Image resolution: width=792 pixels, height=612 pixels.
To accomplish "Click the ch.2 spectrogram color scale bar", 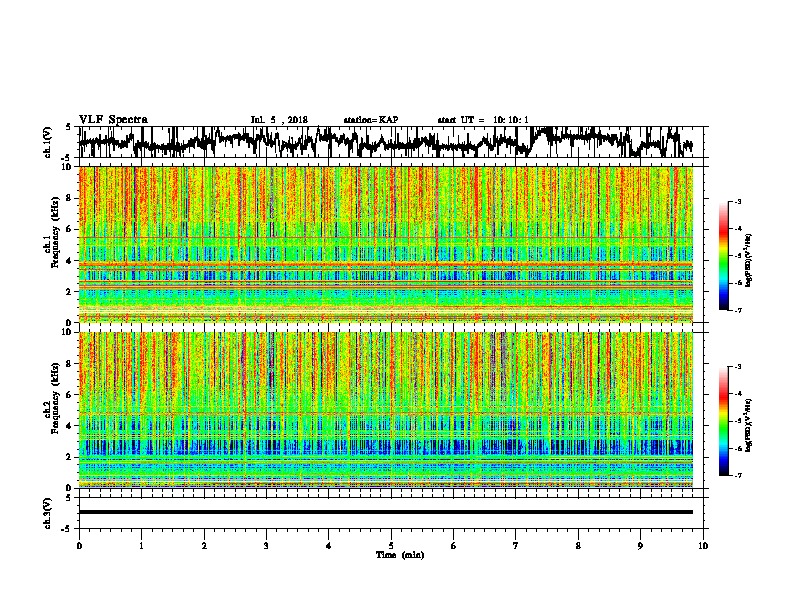I will (x=723, y=421).
